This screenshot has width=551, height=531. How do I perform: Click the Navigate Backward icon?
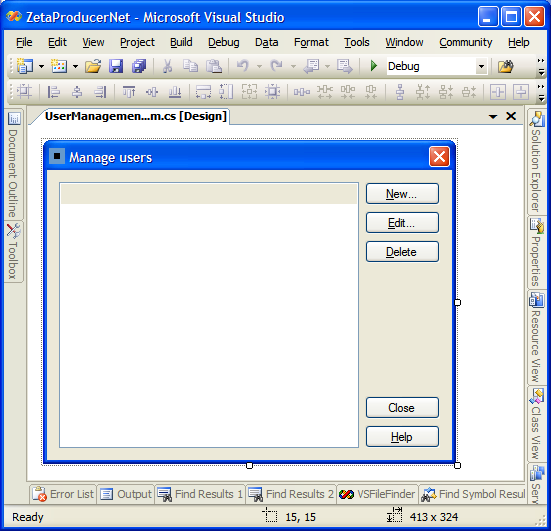311,66
